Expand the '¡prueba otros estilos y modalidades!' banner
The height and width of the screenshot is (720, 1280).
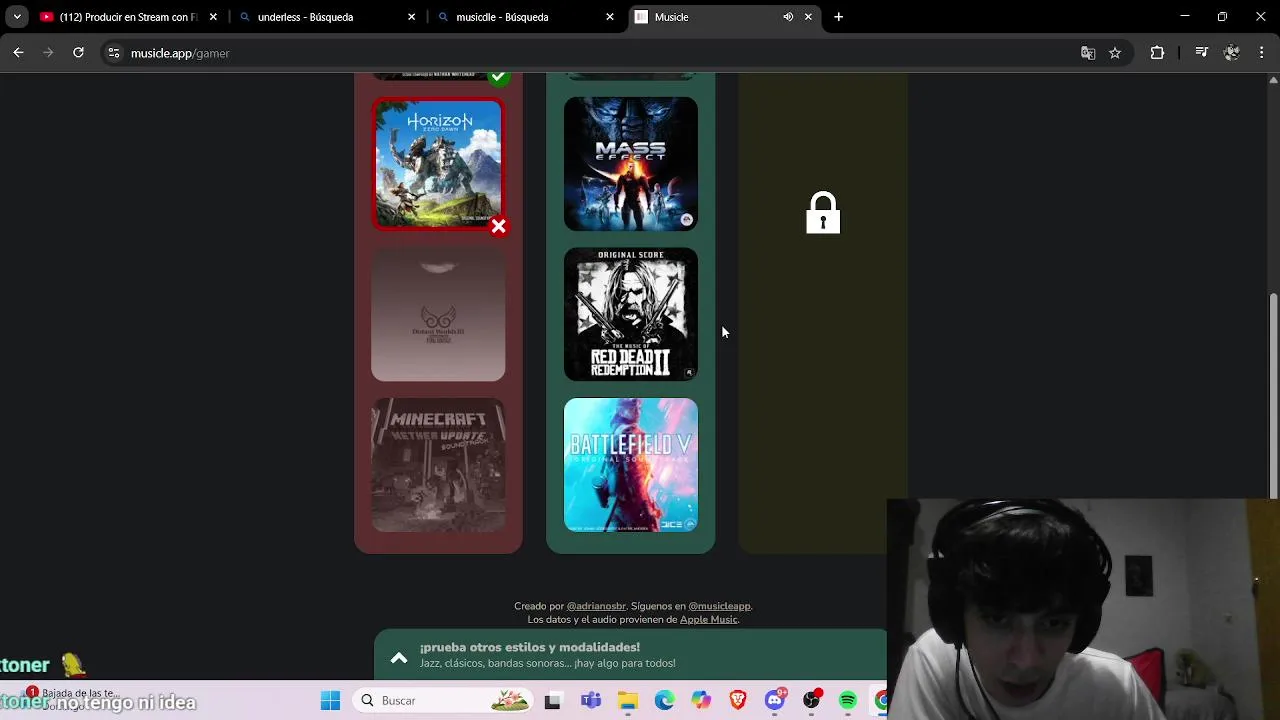398,657
